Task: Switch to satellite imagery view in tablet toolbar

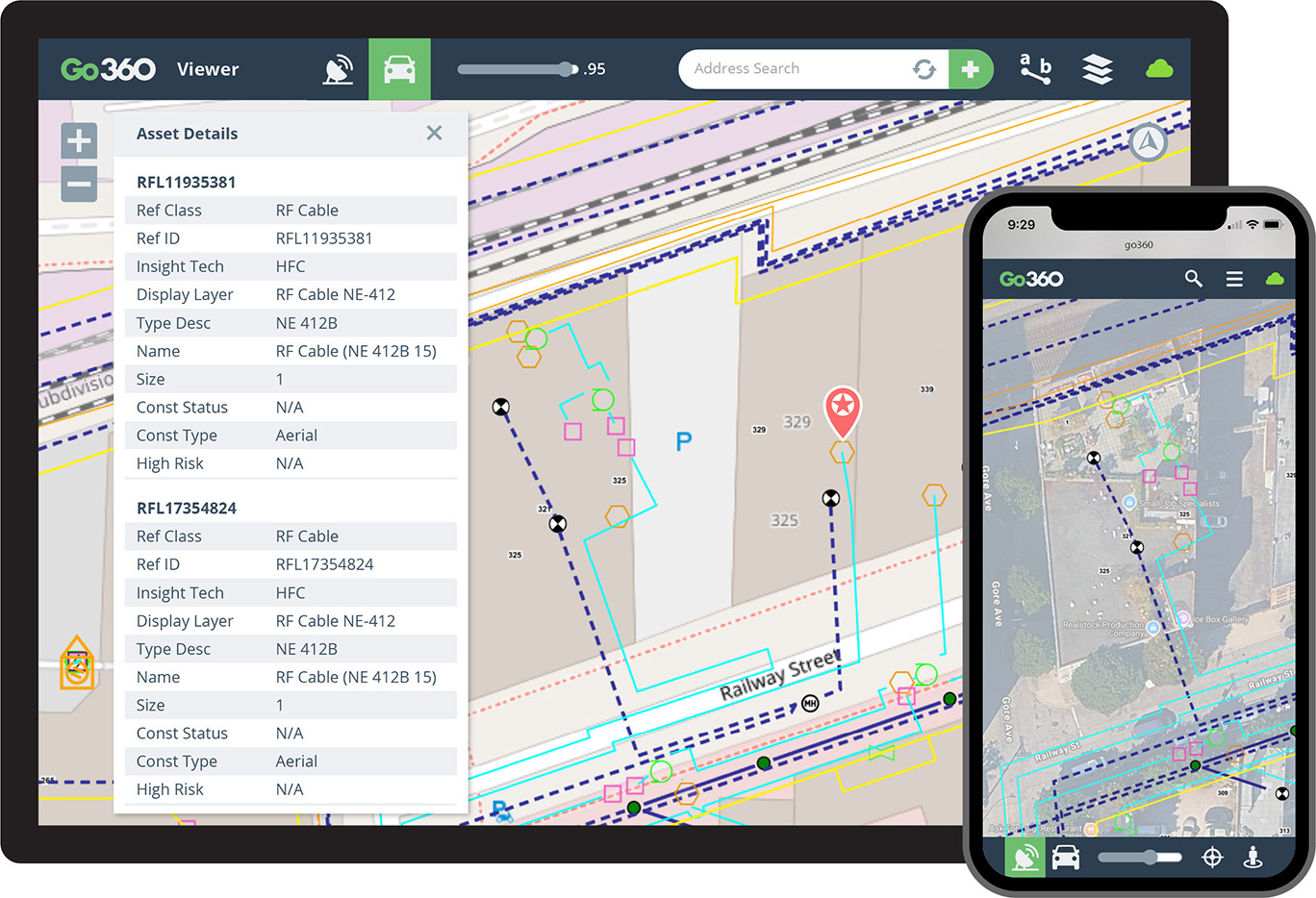Action: coord(338,69)
